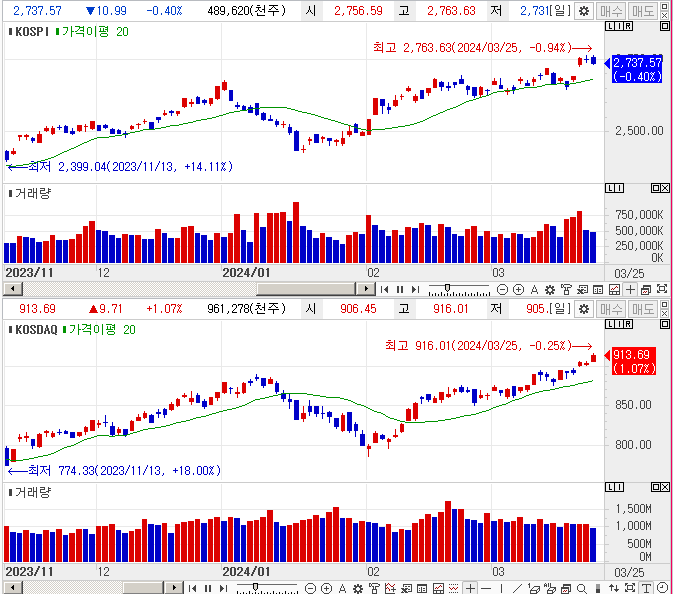Screen dimensions: 673x594
Task: Close the KOSDAQ 거래량 volume pane
Action: pos(665,487)
